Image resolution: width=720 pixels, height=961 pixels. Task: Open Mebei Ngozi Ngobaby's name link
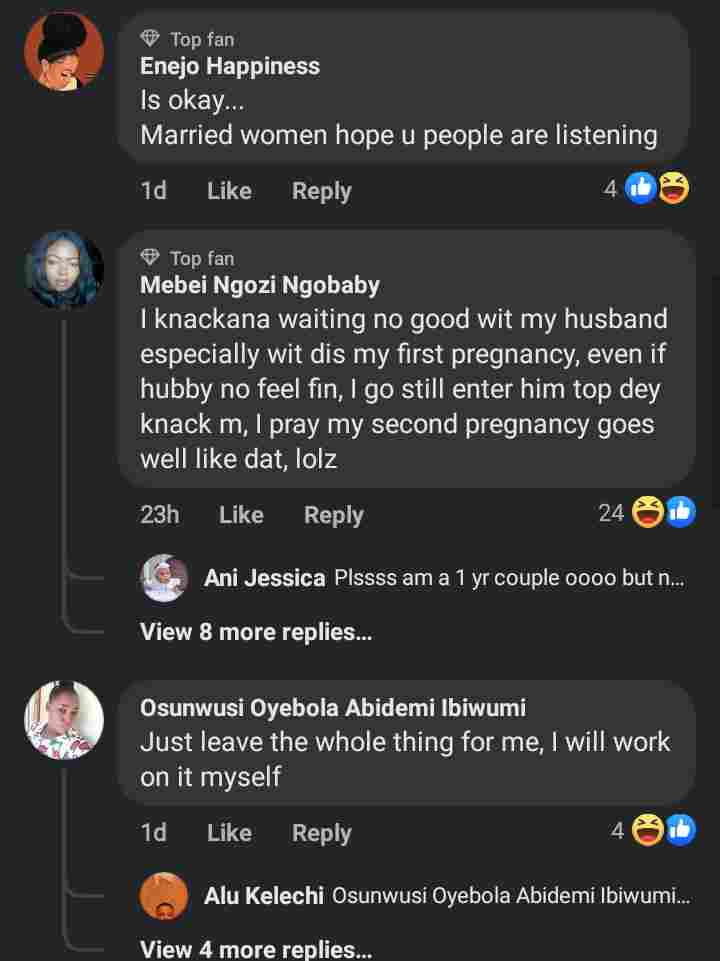point(260,285)
